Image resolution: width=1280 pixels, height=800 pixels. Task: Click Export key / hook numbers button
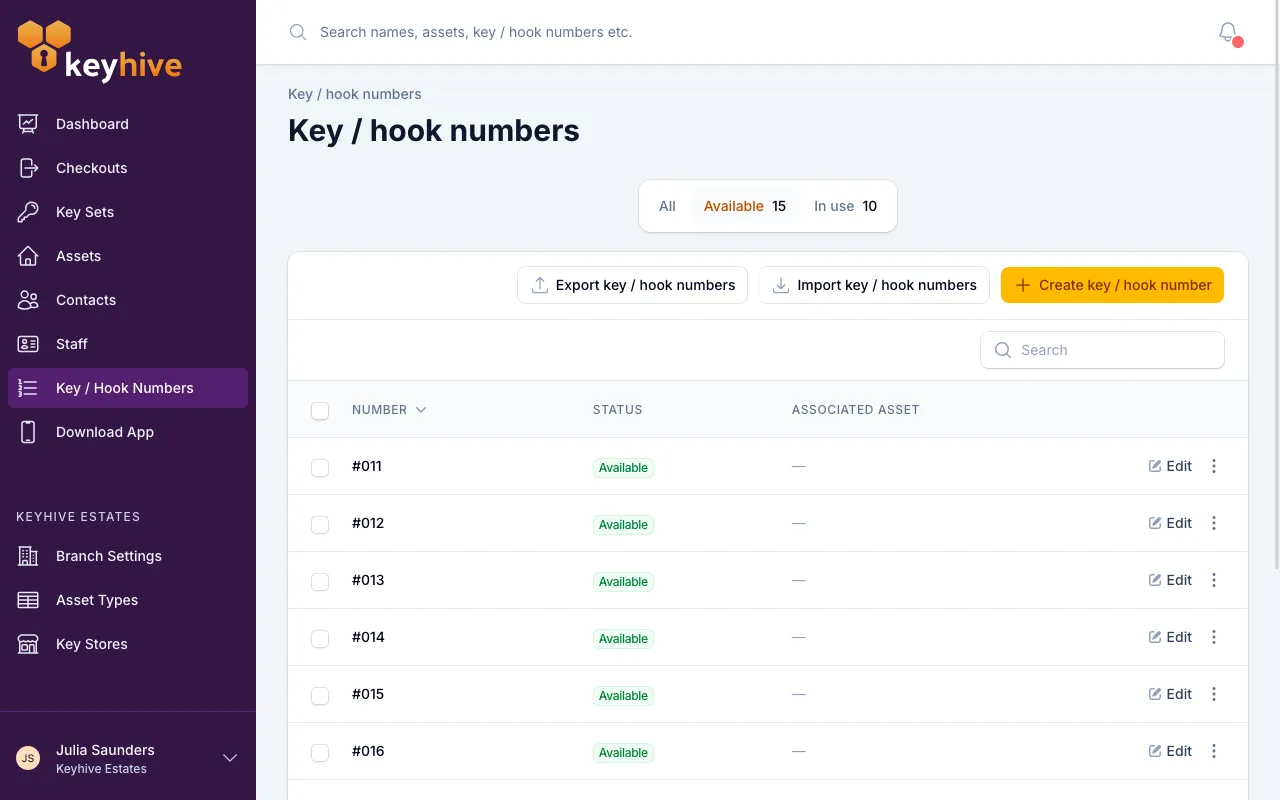pyautogui.click(x=632, y=285)
